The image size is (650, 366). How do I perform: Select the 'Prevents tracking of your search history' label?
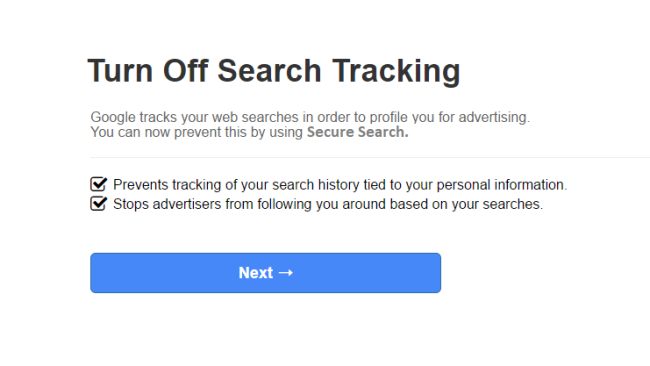pyautogui.click(x=340, y=184)
